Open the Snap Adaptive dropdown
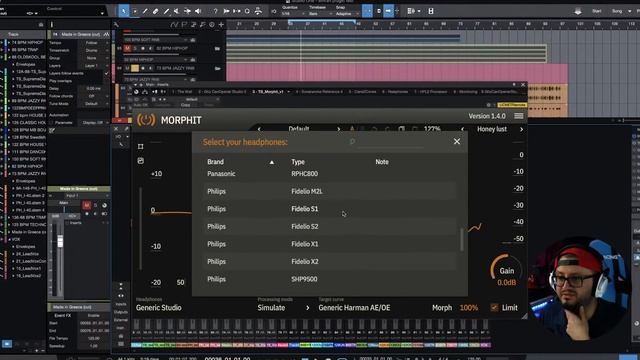 347,13
